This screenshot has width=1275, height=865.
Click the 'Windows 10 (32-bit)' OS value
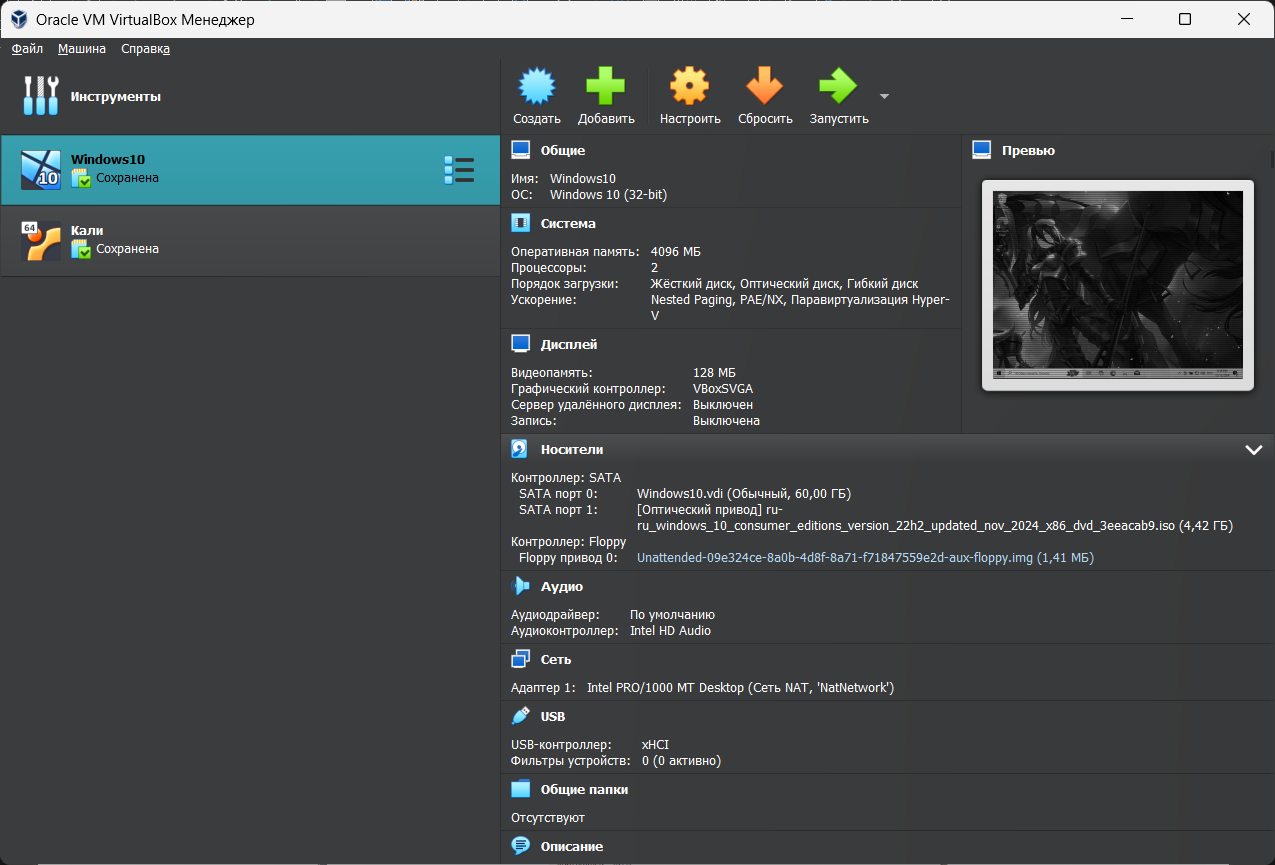[608, 195]
